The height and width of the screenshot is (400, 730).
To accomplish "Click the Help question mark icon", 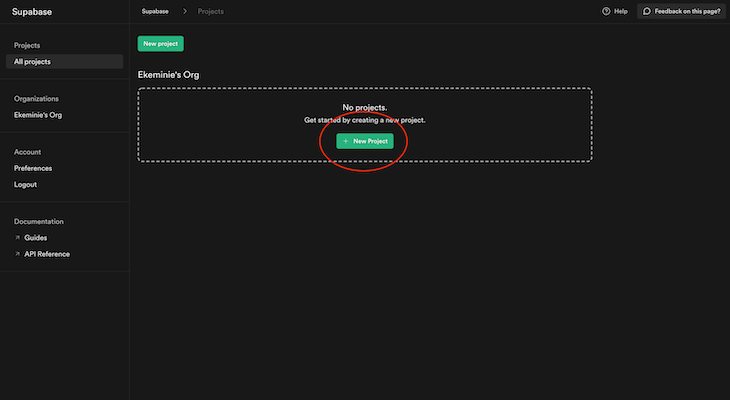I will point(606,11).
